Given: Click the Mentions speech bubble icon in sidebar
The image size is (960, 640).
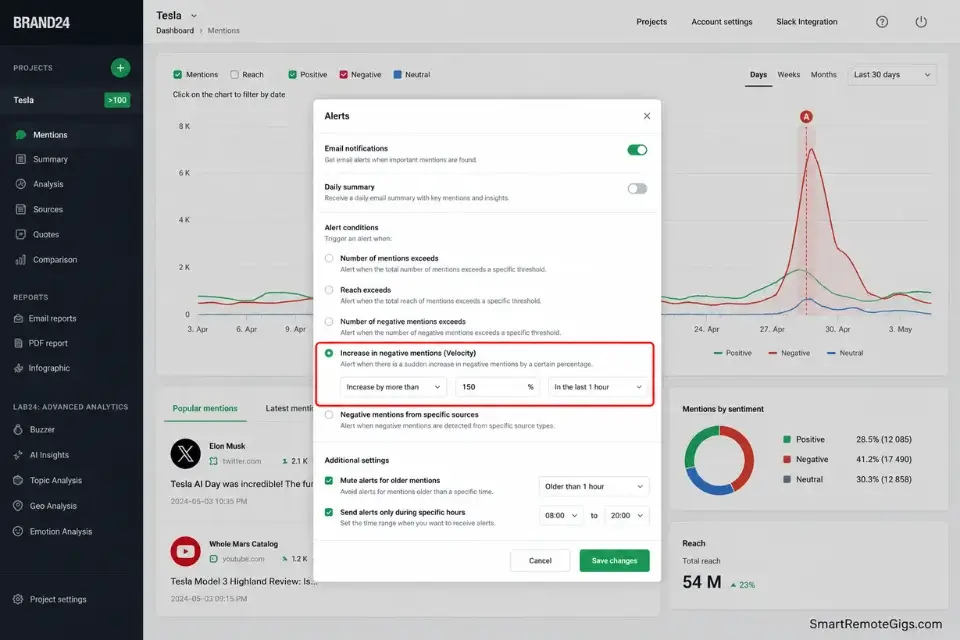Looking at the screenshot, I should click(x=21, y=135).
